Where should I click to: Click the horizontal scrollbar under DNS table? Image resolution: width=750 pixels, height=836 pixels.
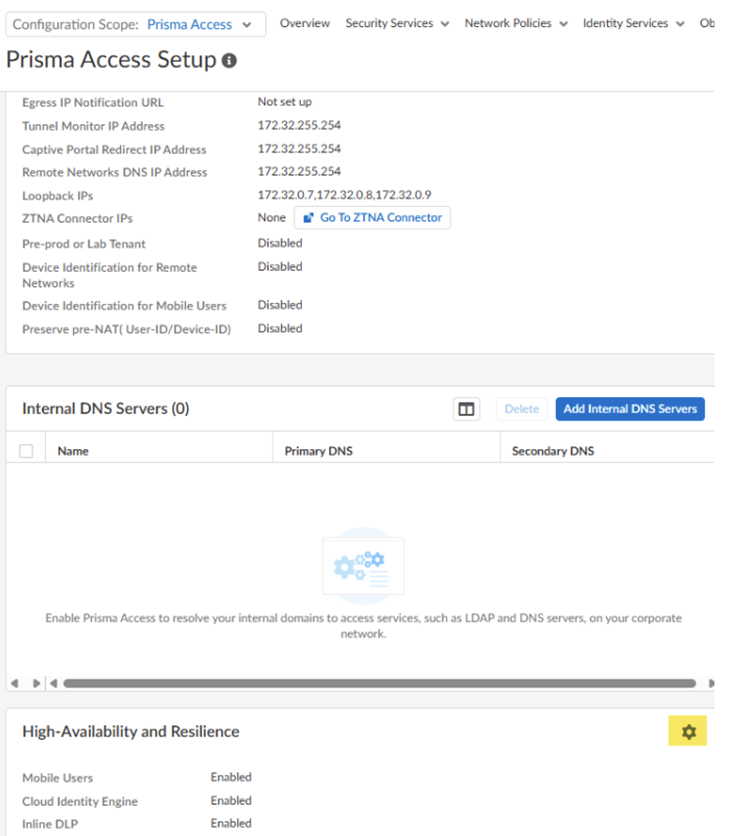point(380,684)
